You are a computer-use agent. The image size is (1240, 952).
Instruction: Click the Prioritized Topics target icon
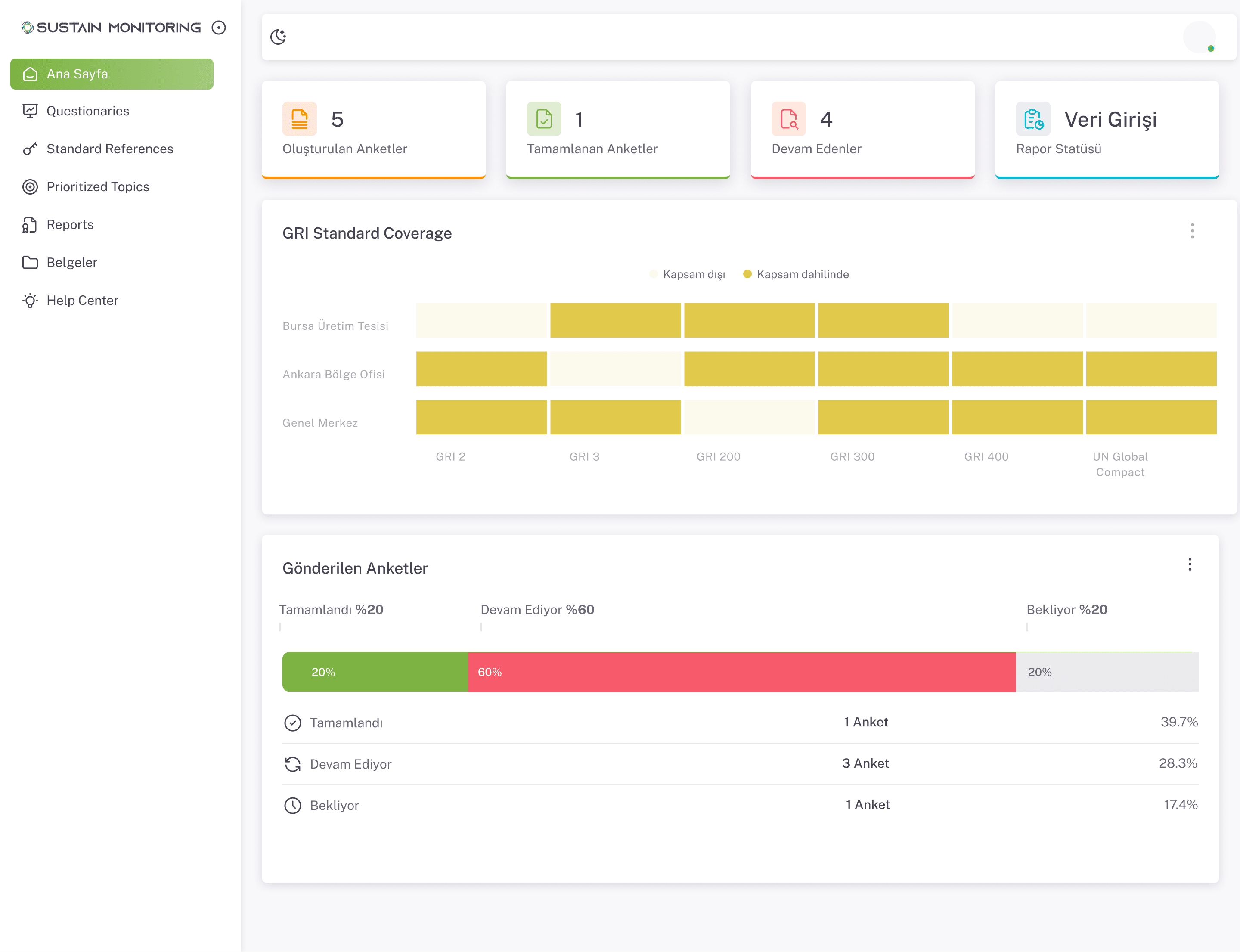(30, 187)
